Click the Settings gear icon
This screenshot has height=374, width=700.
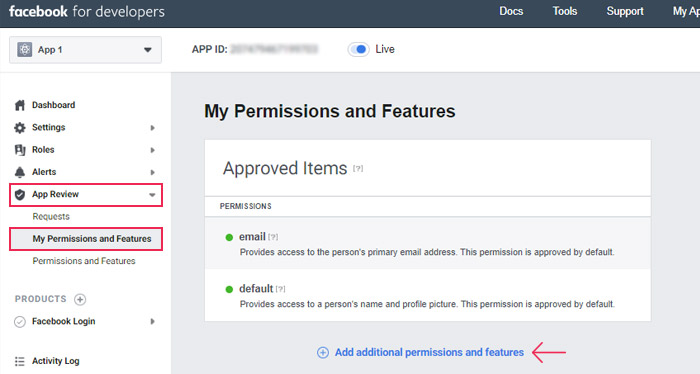click(x=20, y=128)
